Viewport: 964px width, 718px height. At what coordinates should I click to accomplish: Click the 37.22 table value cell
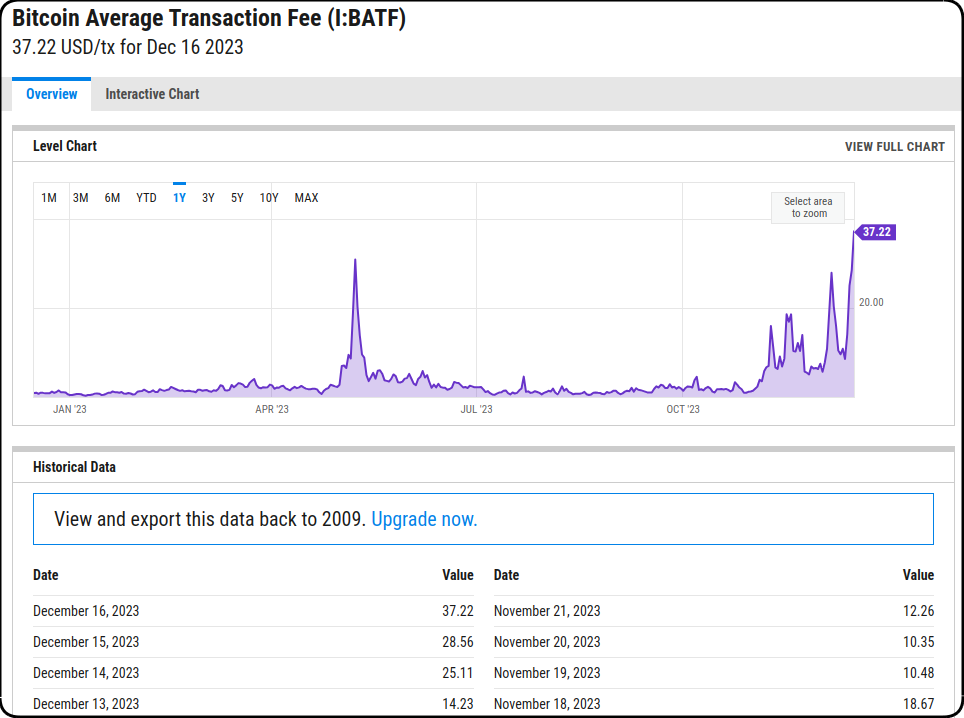pos(457,611)
